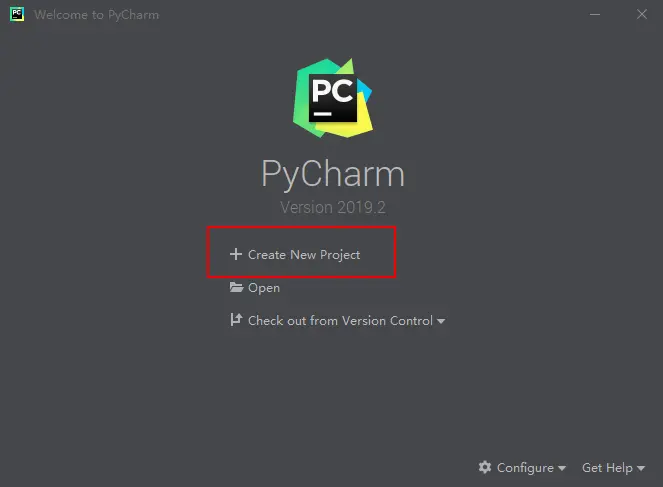The image size is (663, 487).
Task: Select Check out from Version Control
Action: pos(340,321)
